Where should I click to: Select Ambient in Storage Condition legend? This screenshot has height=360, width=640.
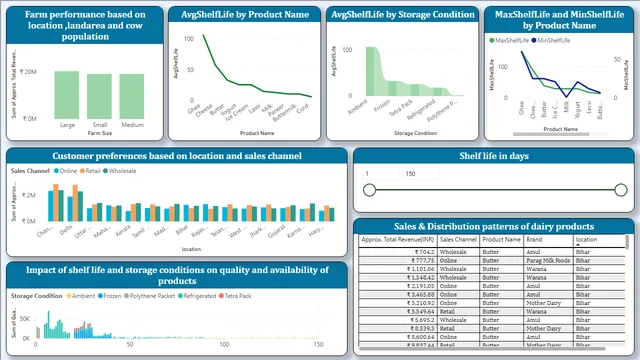[80, 296]
